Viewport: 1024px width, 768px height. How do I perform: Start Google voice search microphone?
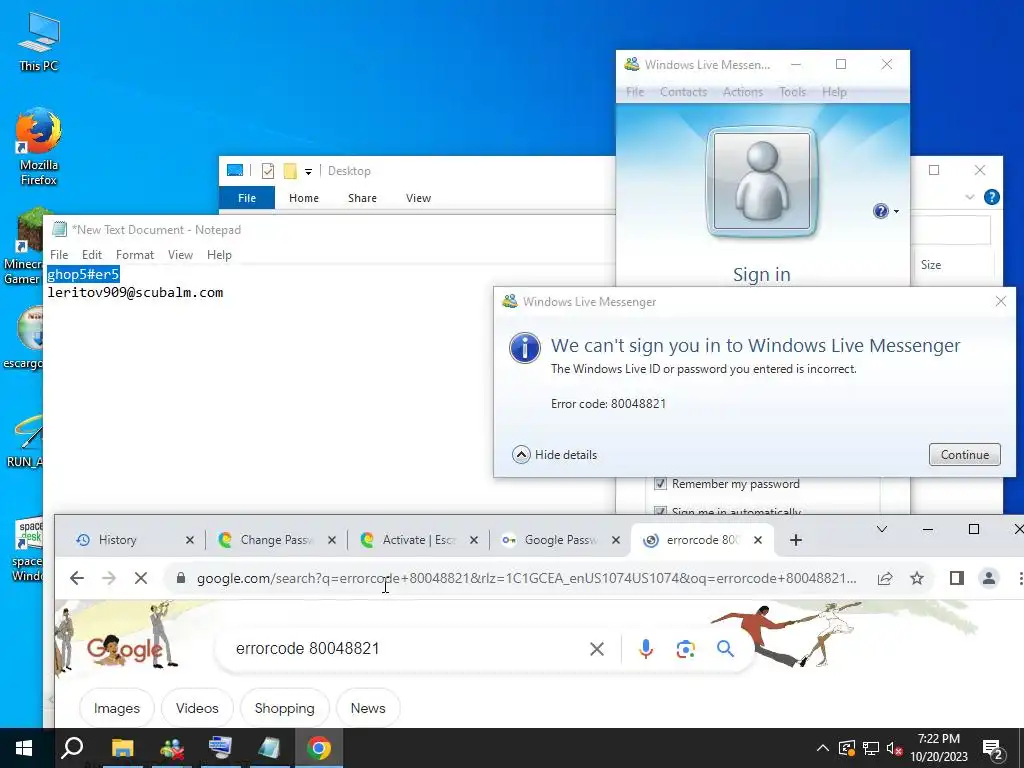tap(646, 648)
